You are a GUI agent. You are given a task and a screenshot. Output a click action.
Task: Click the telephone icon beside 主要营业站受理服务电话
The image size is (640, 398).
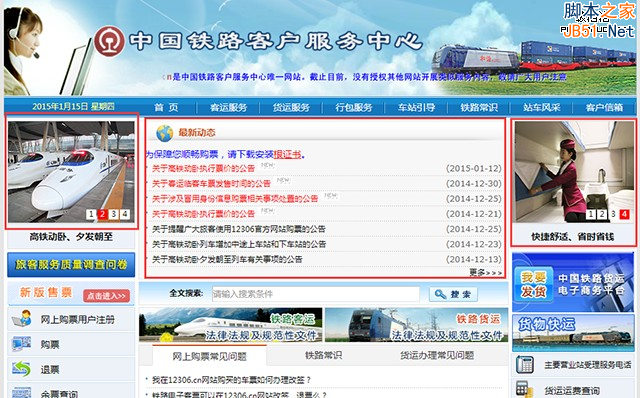click(x=524, y=365)
